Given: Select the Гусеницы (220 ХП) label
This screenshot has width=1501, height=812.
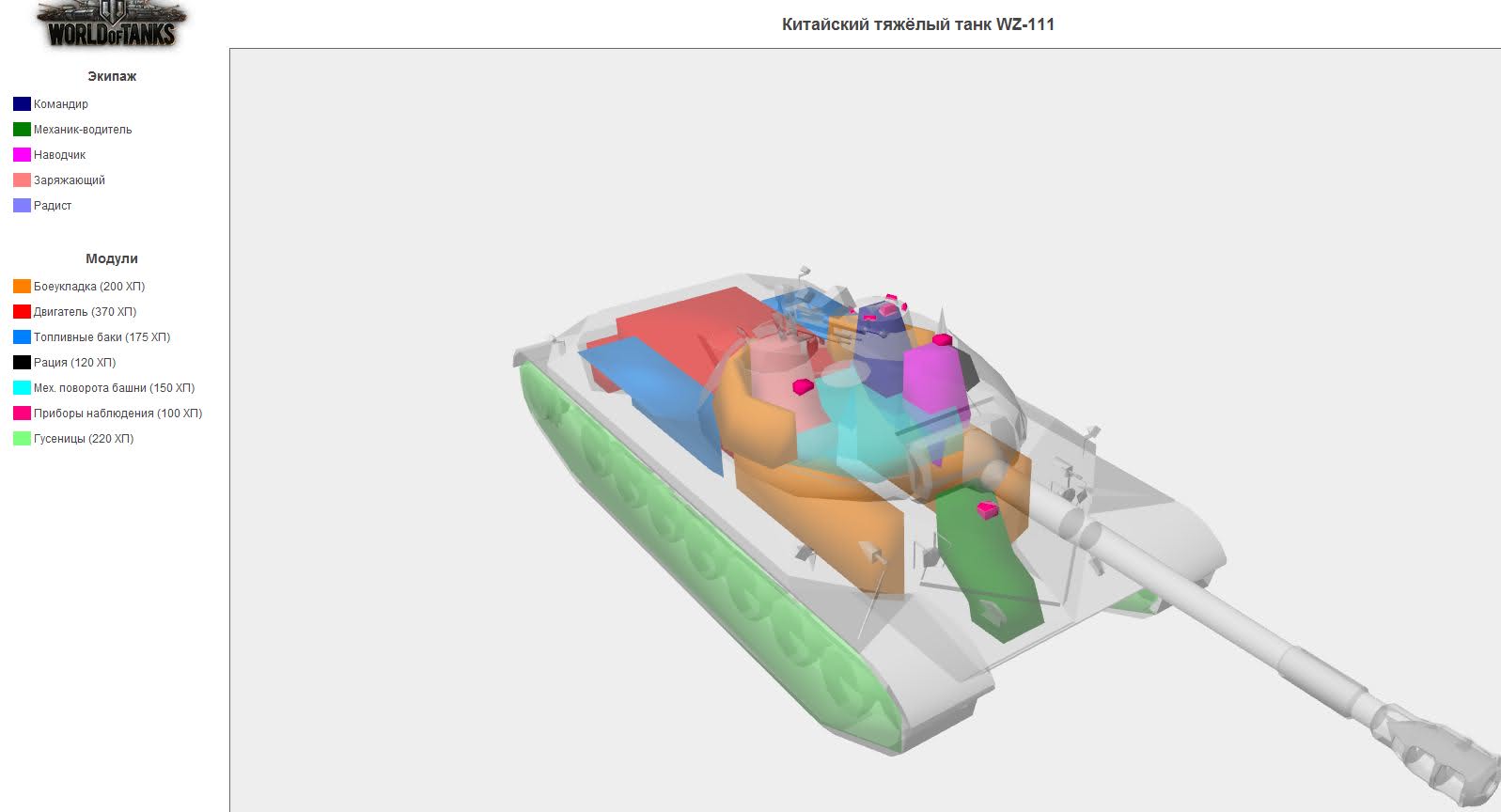Looking at the screenshot, I should click(x=84, y=439).
